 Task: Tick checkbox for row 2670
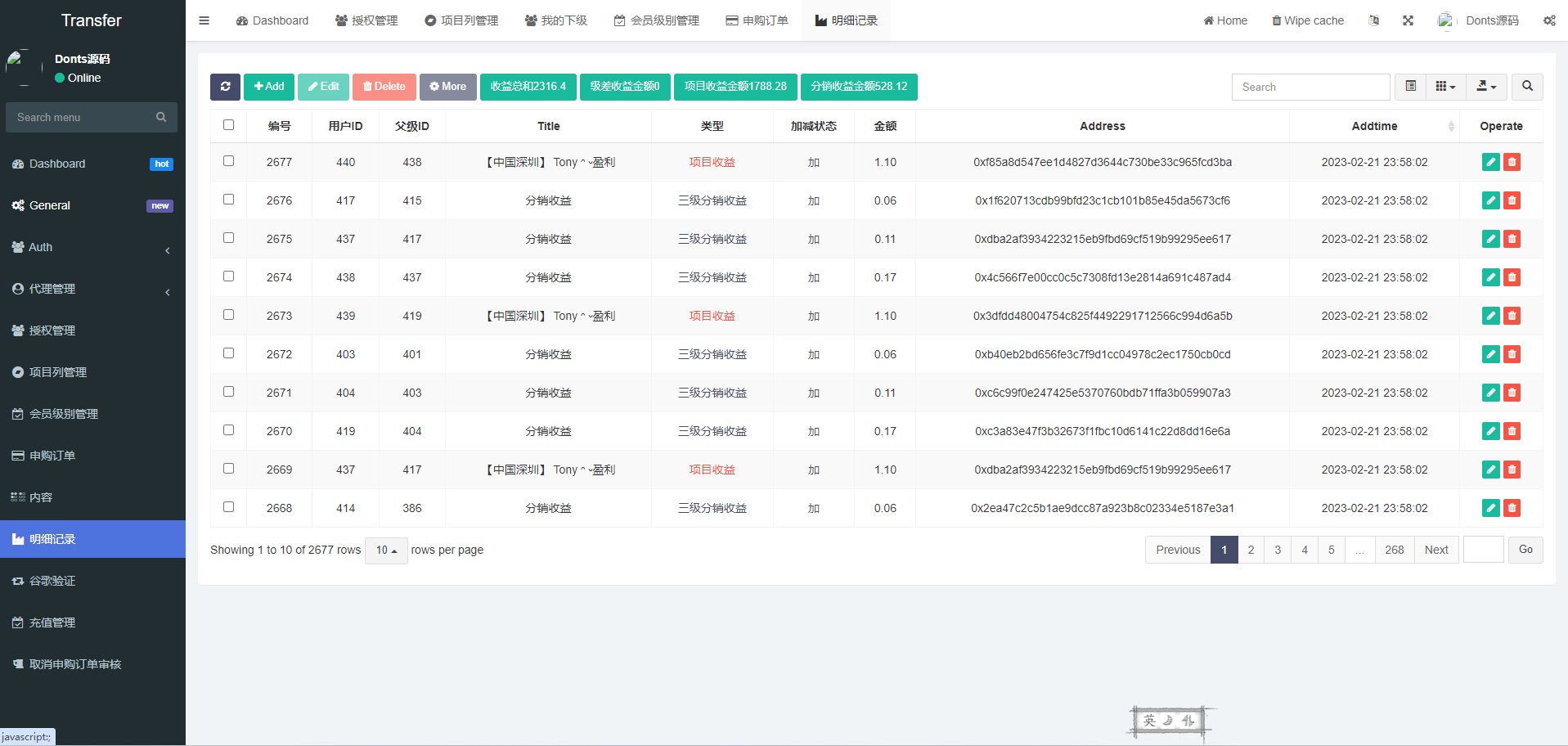pos(228,430)
